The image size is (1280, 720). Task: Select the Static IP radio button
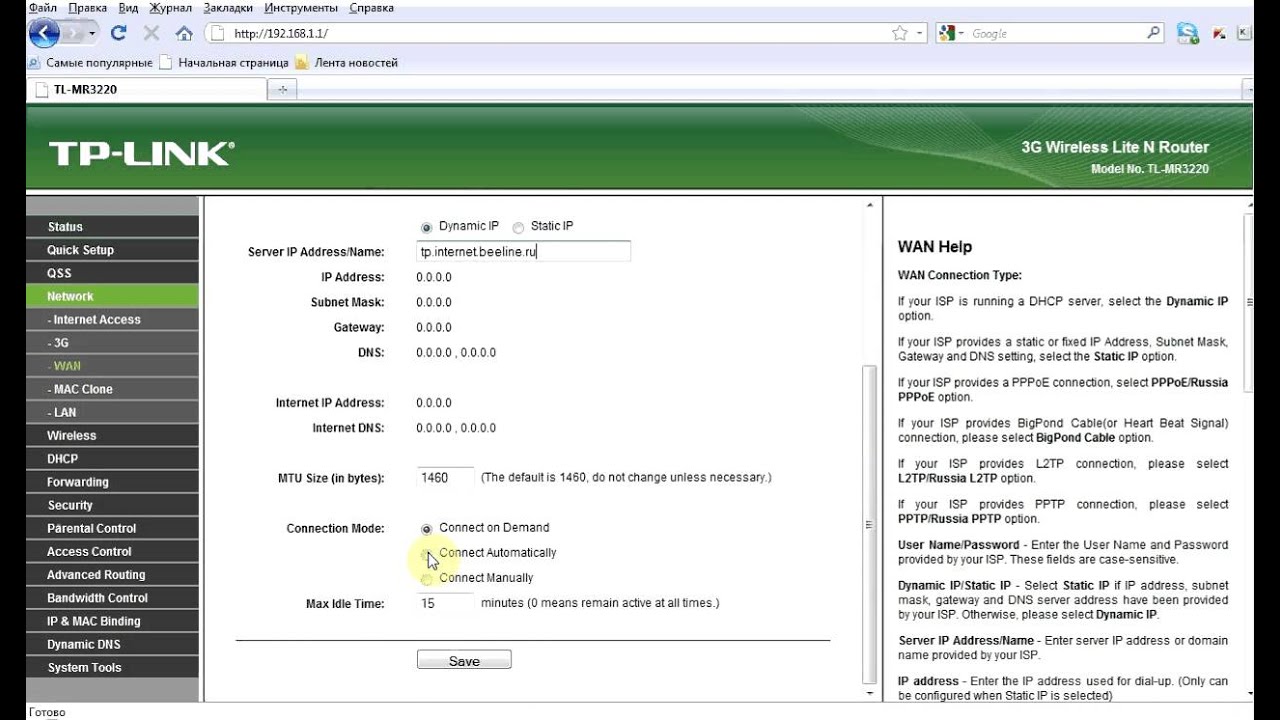click(x=518, y=228)
